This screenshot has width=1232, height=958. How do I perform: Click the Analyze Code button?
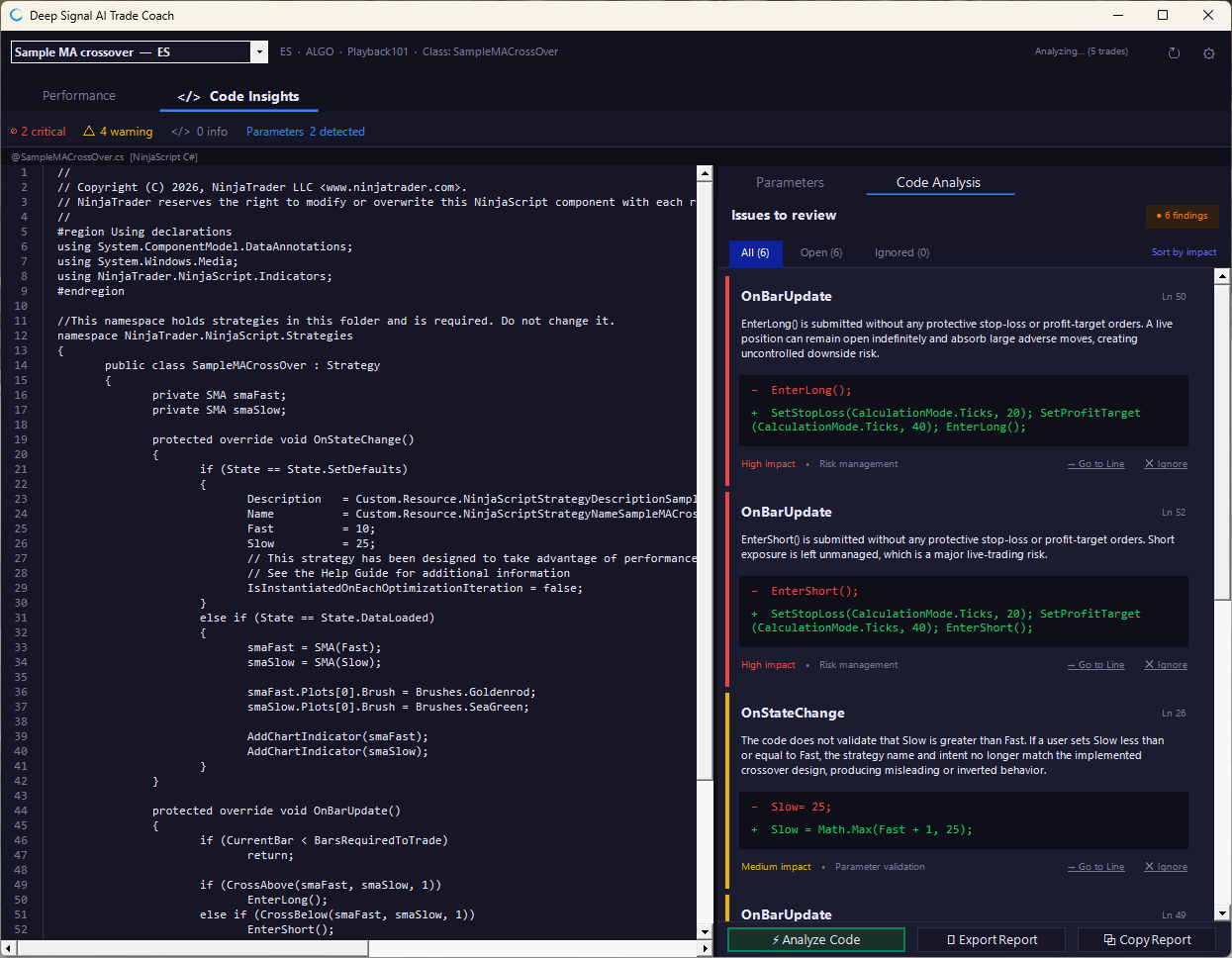(816, 940)
